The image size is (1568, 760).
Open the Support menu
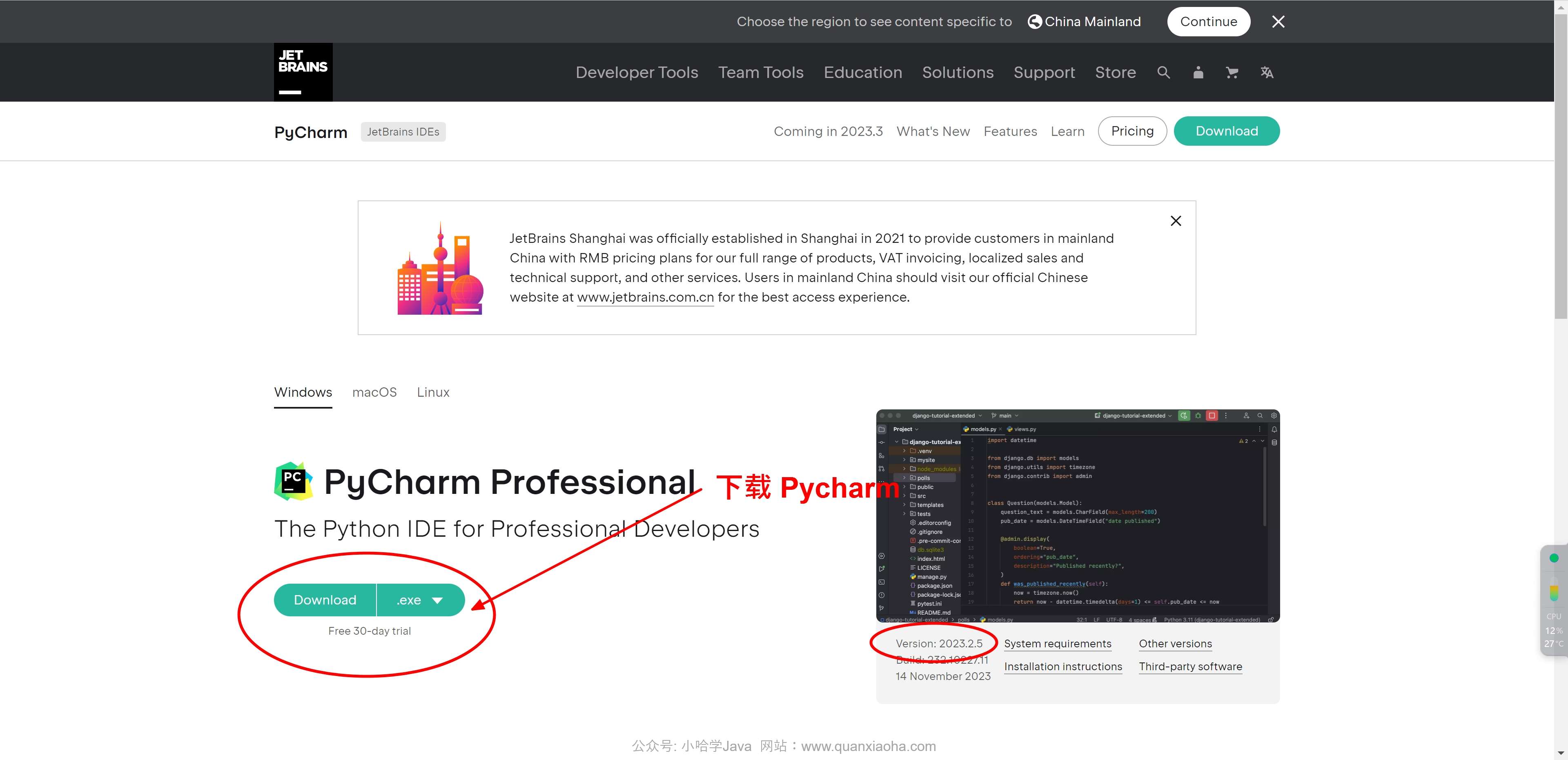point(1044,72)
